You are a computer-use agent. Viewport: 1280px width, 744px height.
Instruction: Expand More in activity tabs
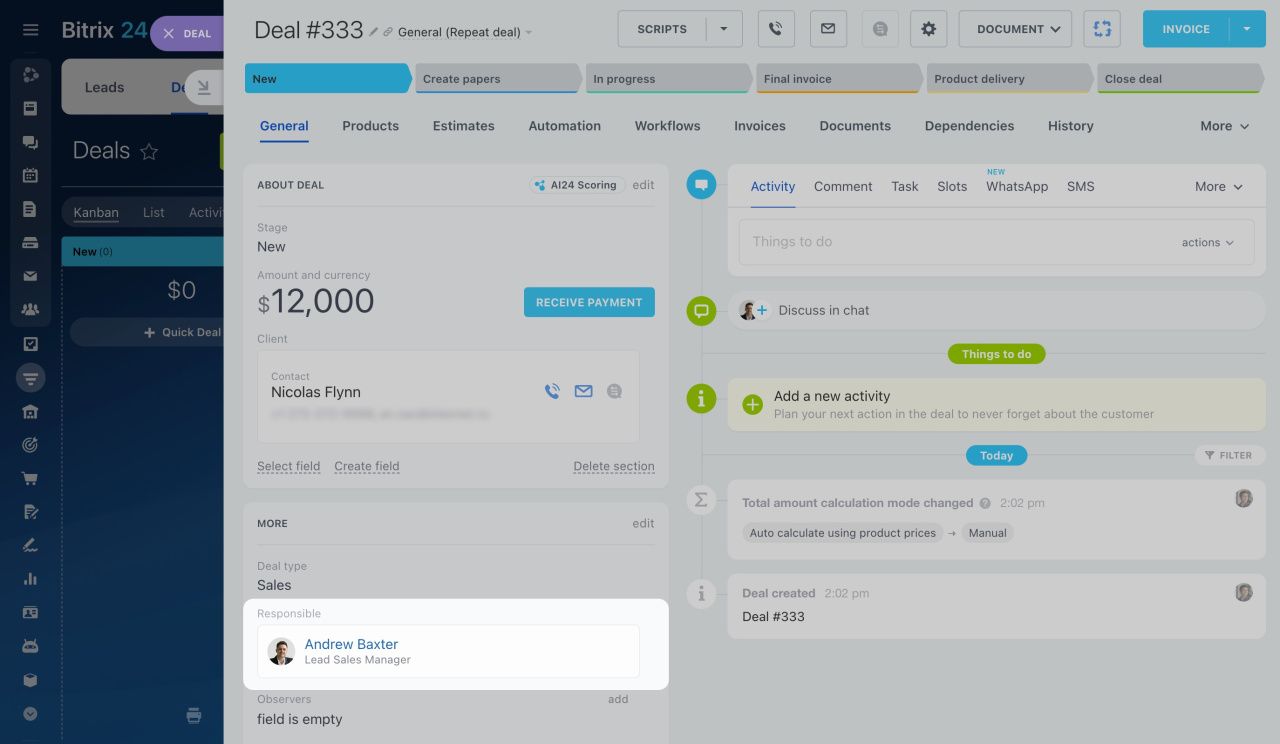pos(1219,187)
